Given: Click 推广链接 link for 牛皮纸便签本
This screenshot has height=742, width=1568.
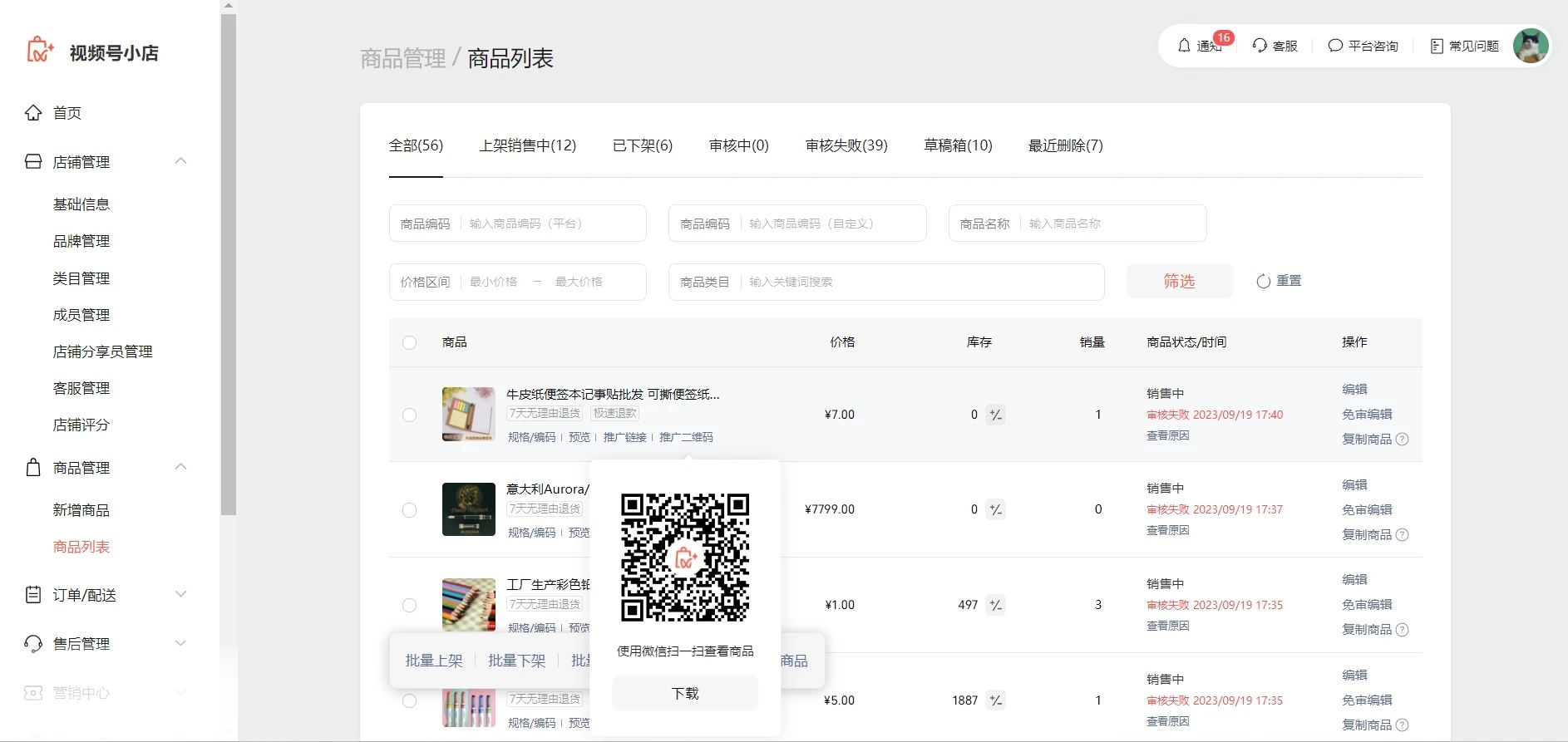Looking at the screenshot, I should point(625,437).
